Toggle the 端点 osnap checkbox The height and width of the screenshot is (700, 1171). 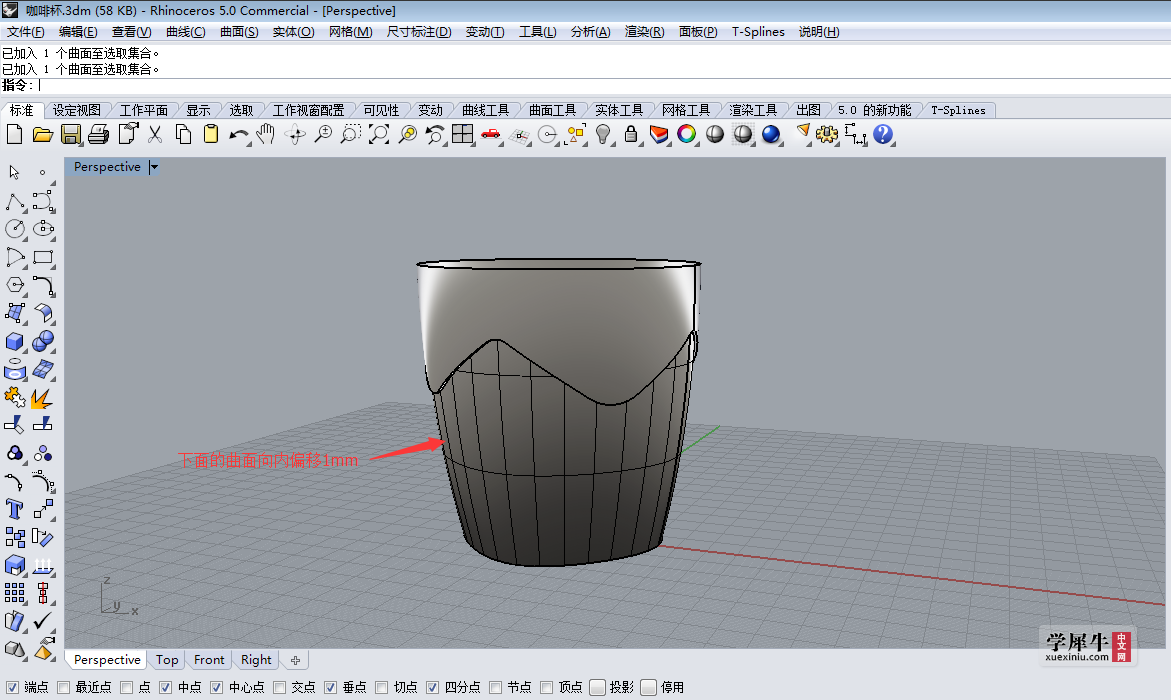click(12, 687)
